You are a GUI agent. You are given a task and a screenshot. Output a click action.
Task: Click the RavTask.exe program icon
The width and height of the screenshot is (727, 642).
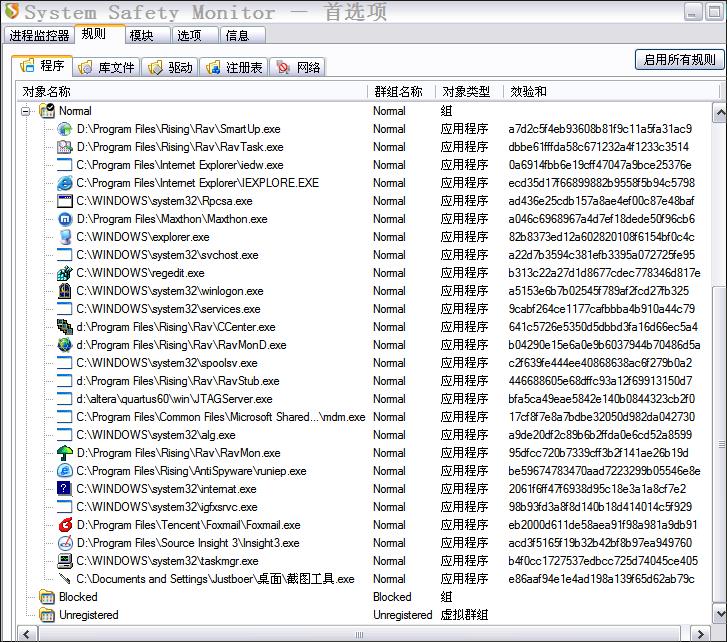click(x=64, y=147)
